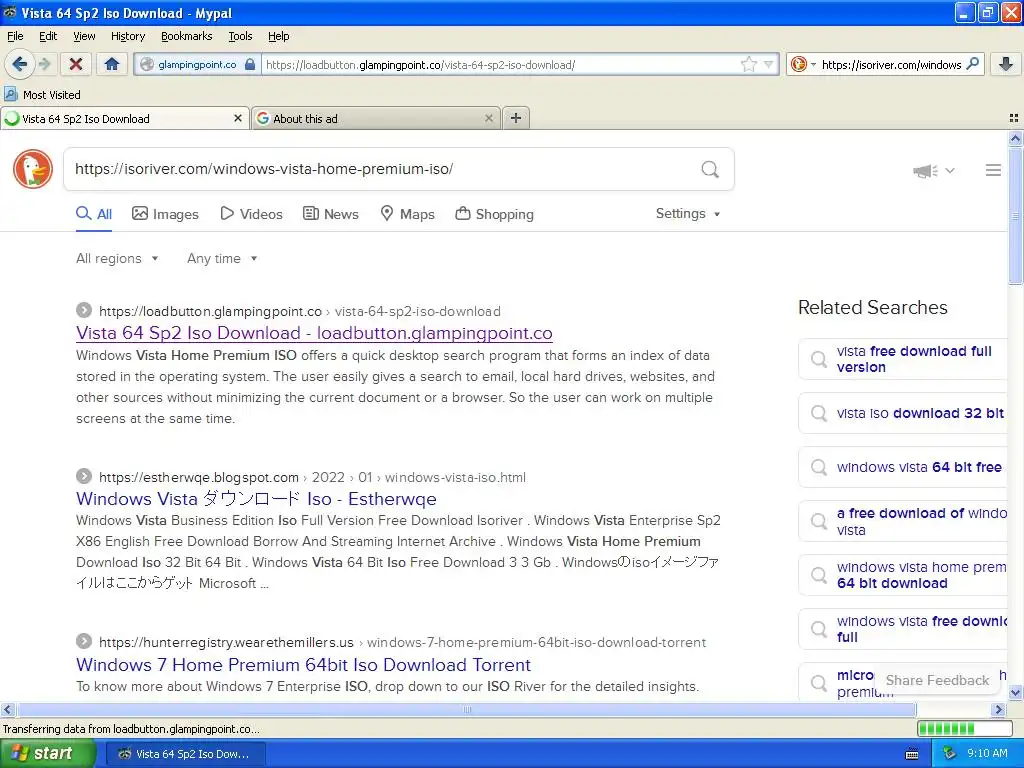Click the horizontal scrollbar thumb
The width and height of the screenshot is (1024, 768).
tap(466, 709)
